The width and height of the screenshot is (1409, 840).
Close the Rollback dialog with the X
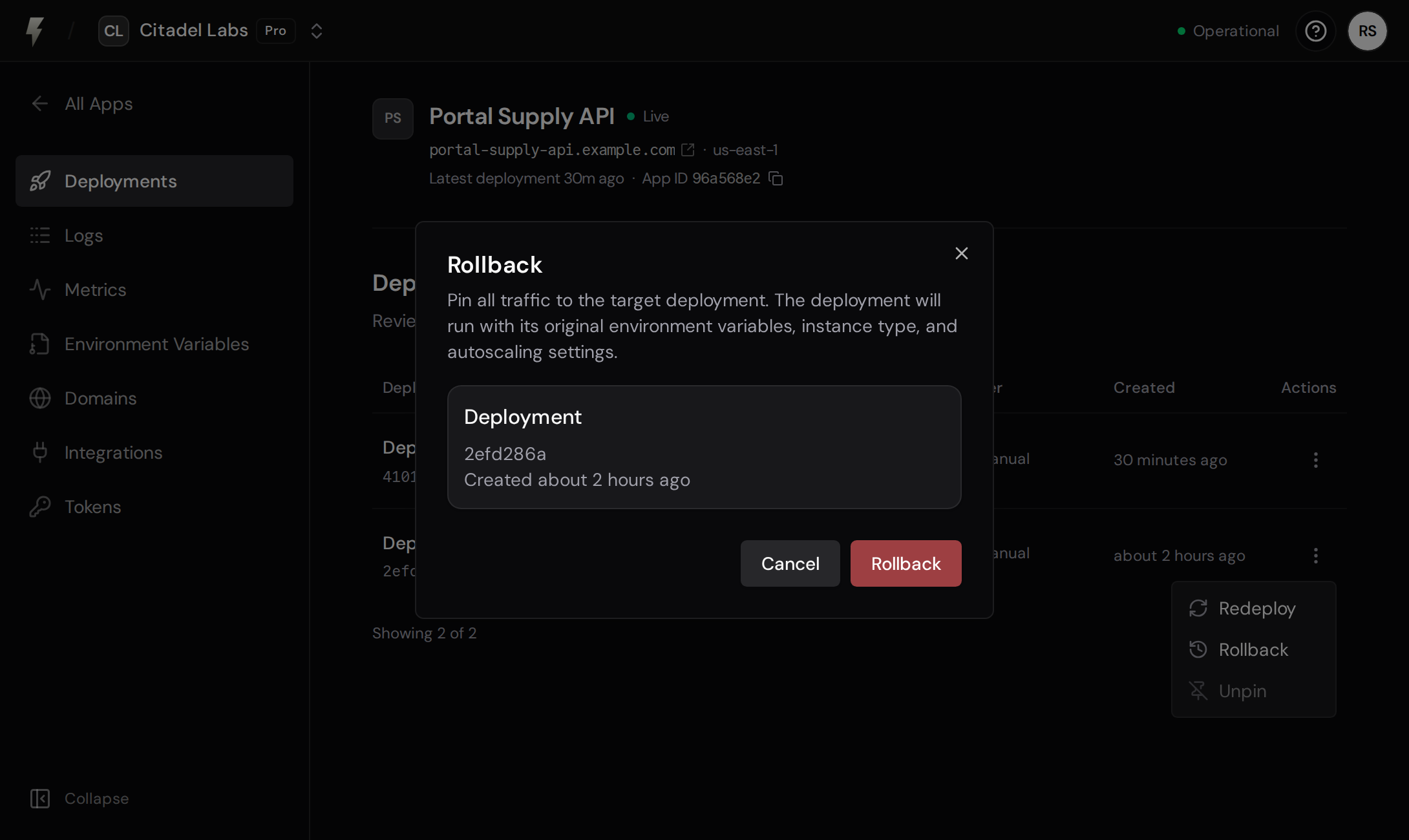tap(962, 253)
